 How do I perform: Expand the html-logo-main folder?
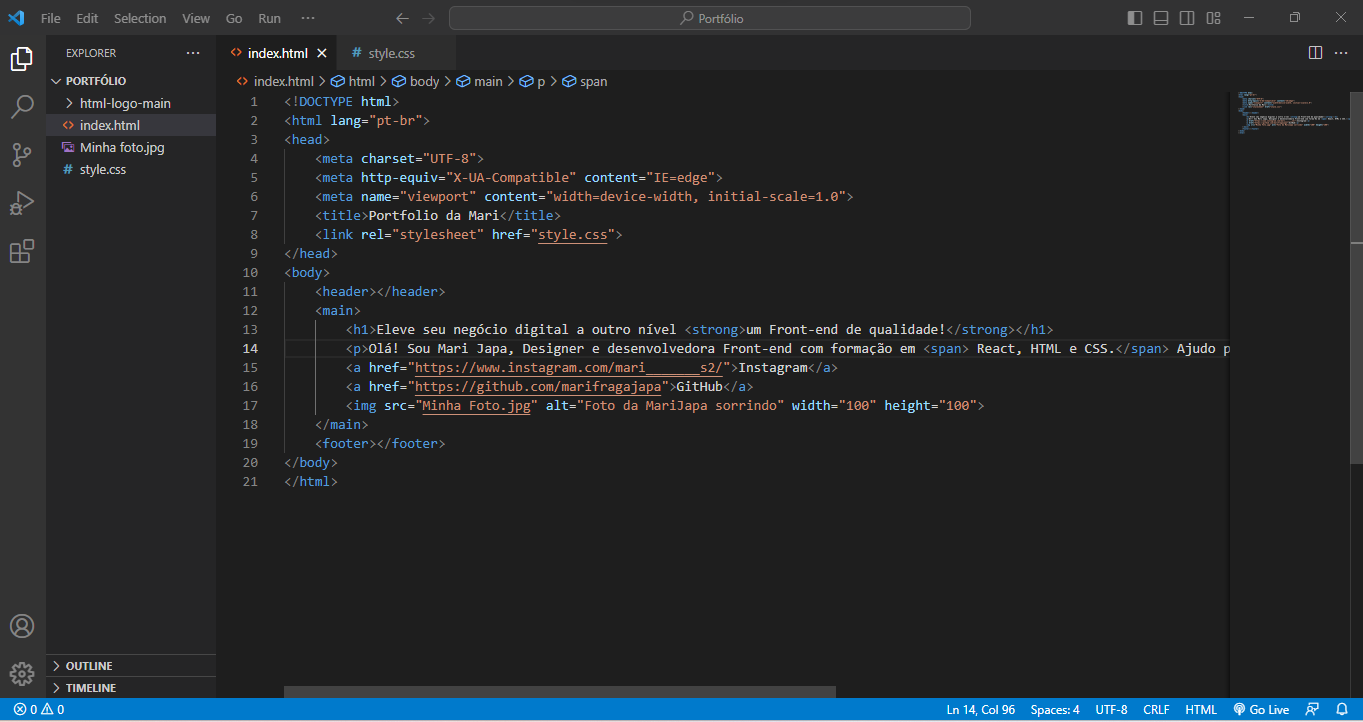tap(131, 103)
